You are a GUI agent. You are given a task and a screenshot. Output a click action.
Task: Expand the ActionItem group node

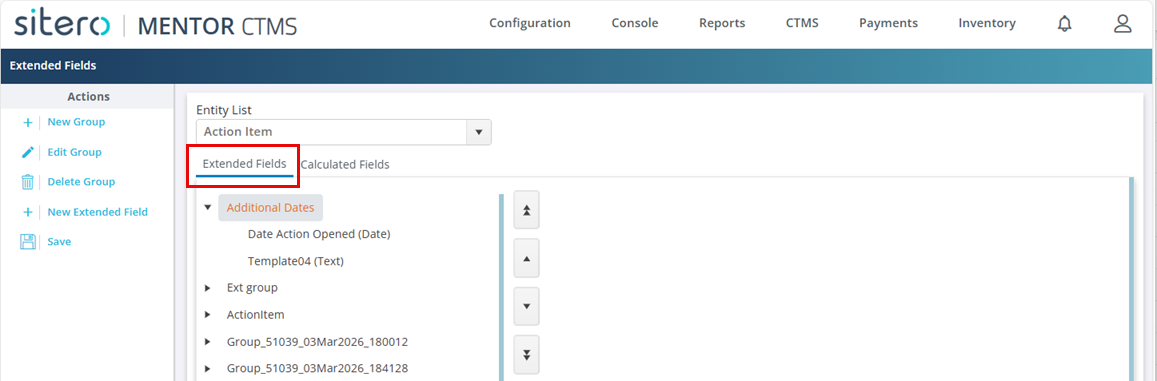tap(207, 315)
